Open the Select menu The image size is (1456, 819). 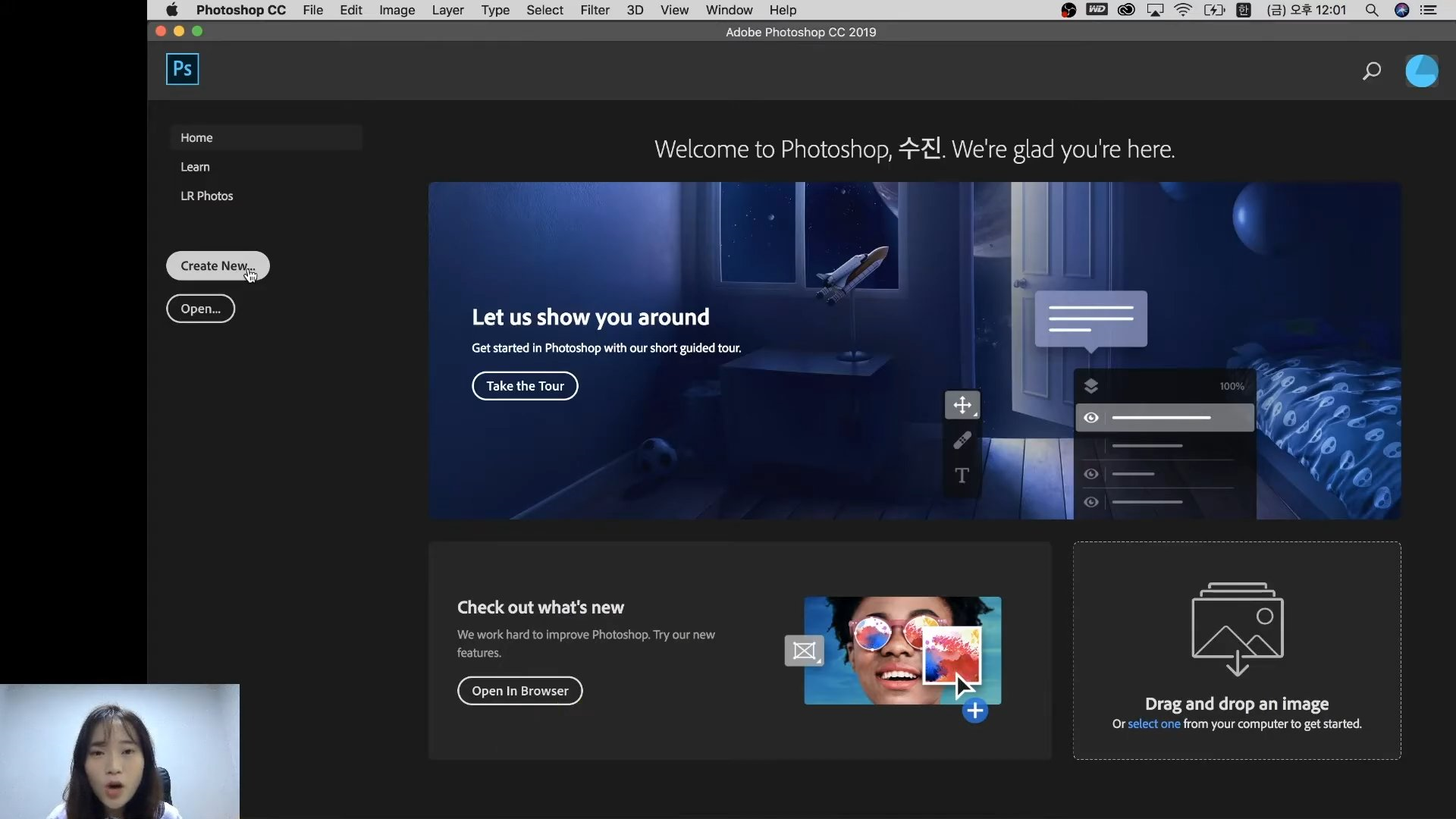coord(544,10)
